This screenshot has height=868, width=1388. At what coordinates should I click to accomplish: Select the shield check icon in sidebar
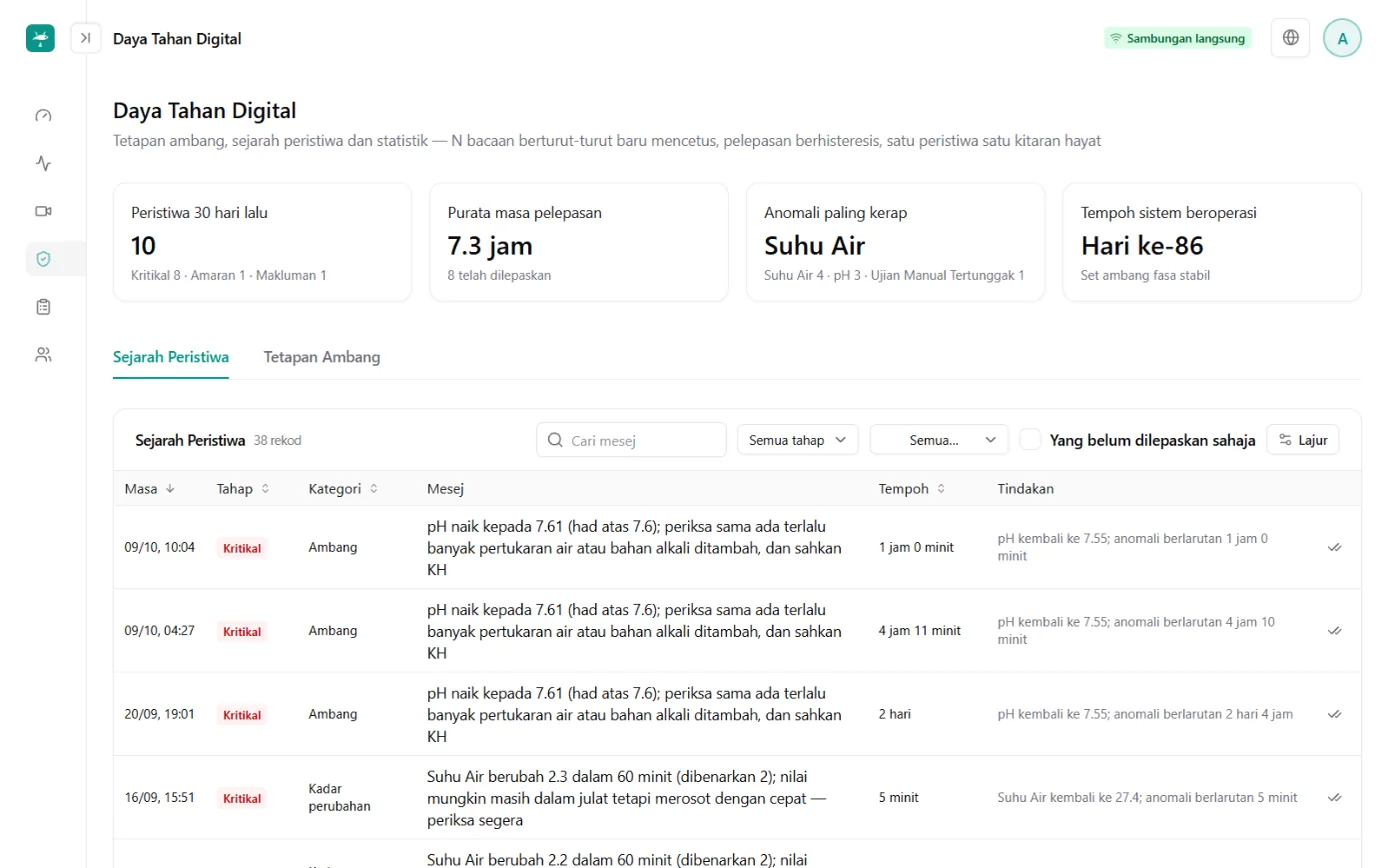tap(43, 259)
